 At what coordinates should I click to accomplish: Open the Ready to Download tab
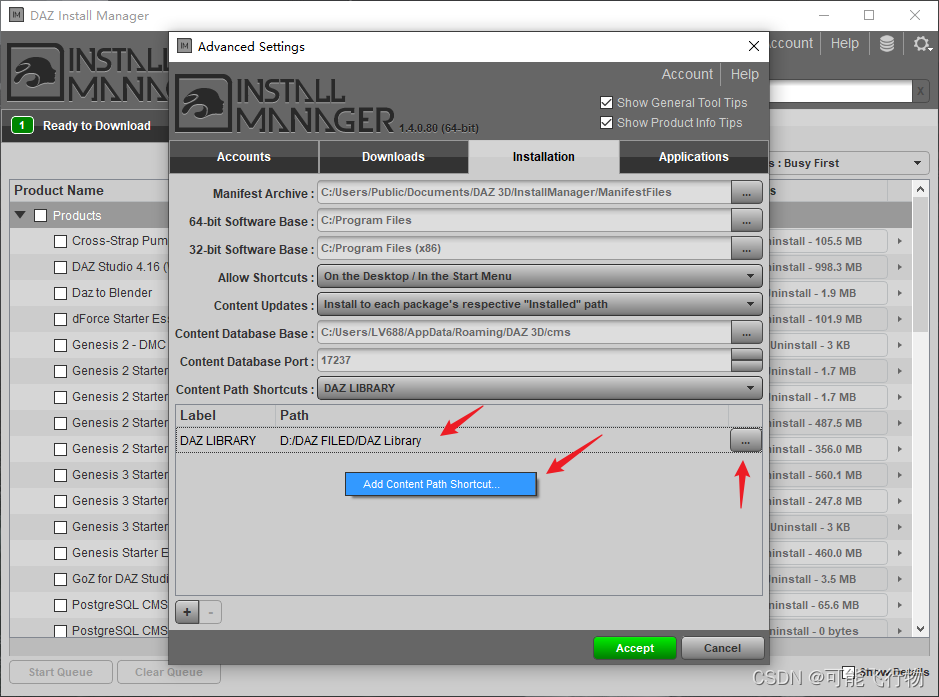click(87, 126)
